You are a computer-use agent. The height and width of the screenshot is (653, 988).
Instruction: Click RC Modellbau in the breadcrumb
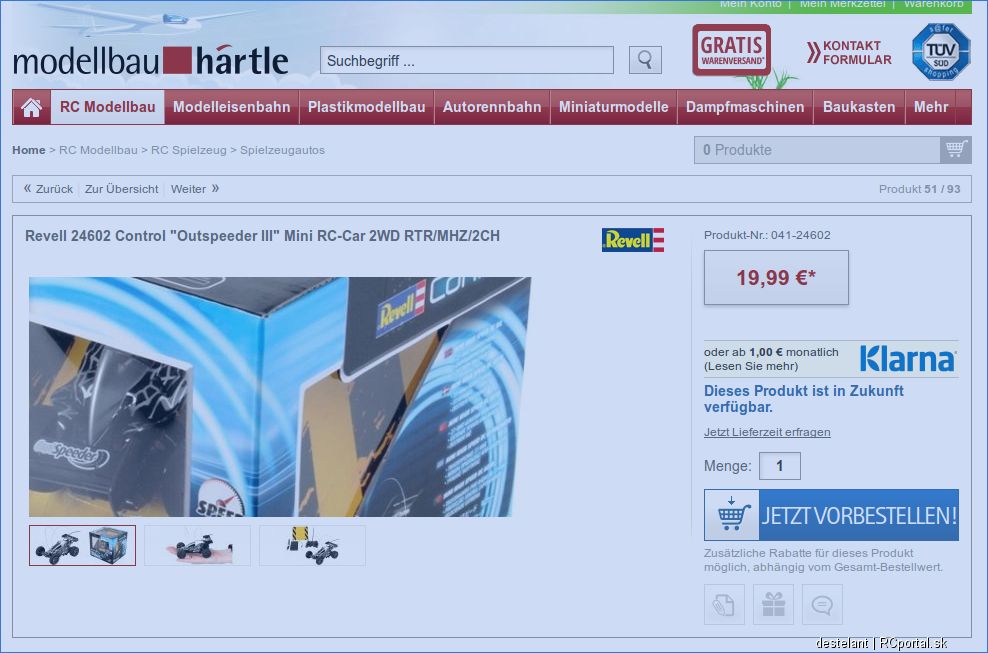pyautogui.click(x=98, y=150)
